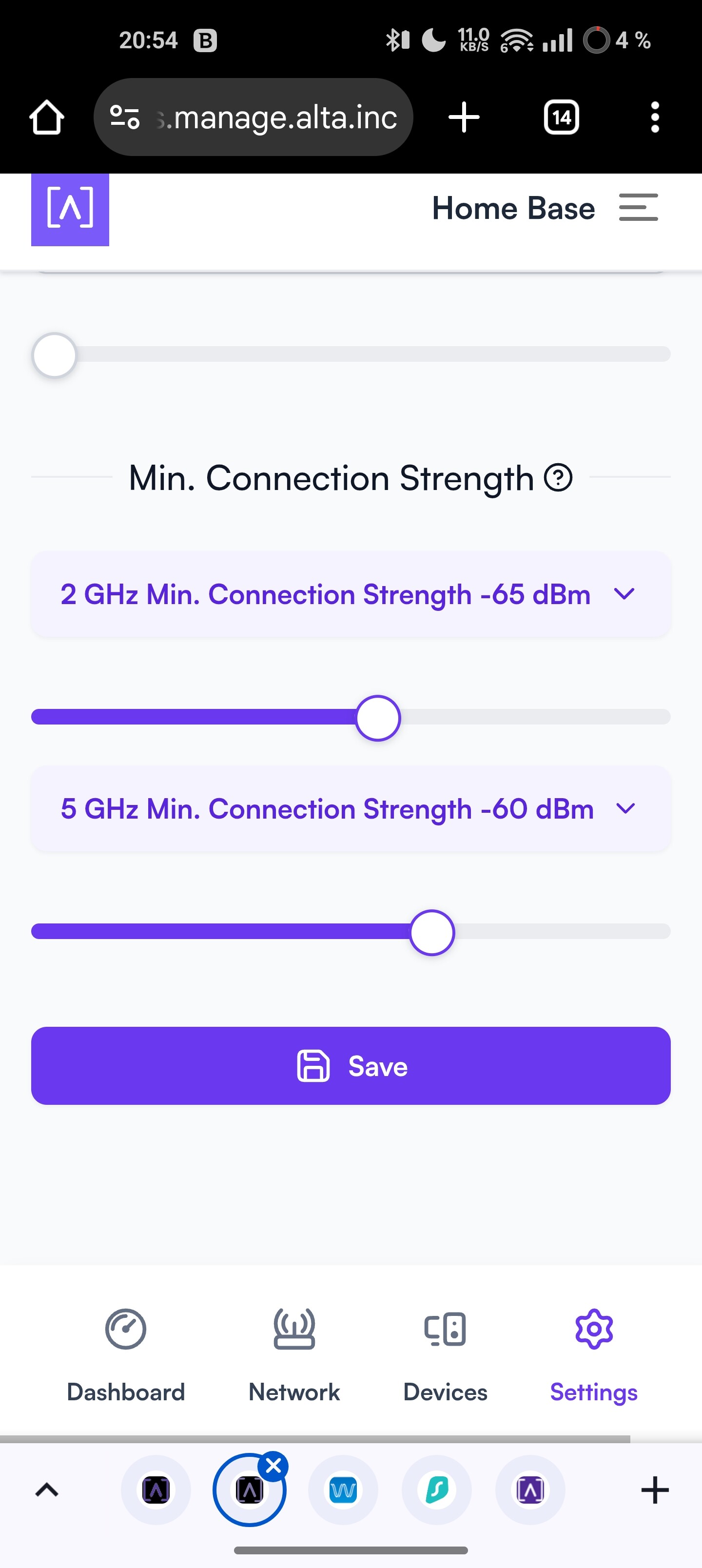Open the hamburger menu beside Home Base

(x=638, y=208)
